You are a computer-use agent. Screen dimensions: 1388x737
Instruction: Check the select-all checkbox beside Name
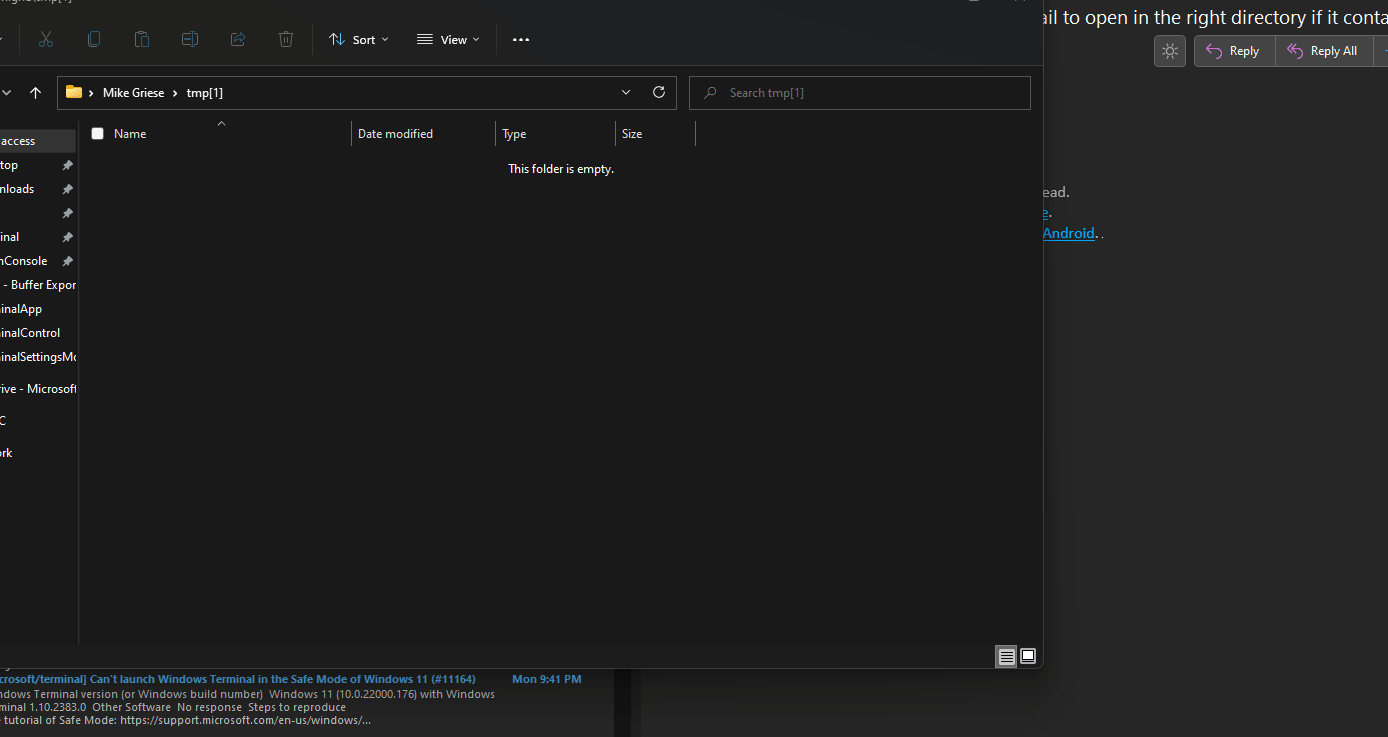97,133
